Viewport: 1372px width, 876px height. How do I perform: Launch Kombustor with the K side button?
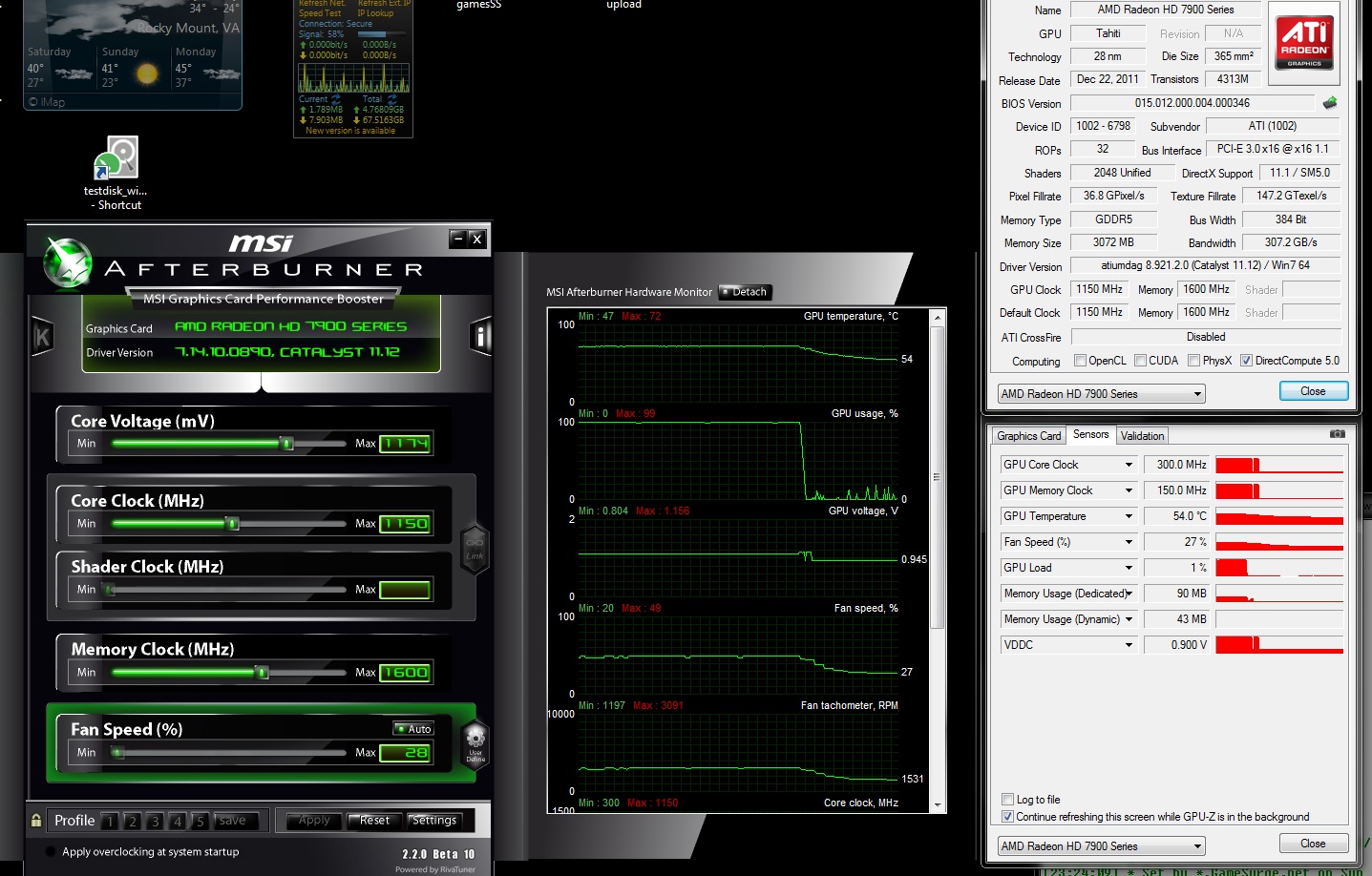42,336
